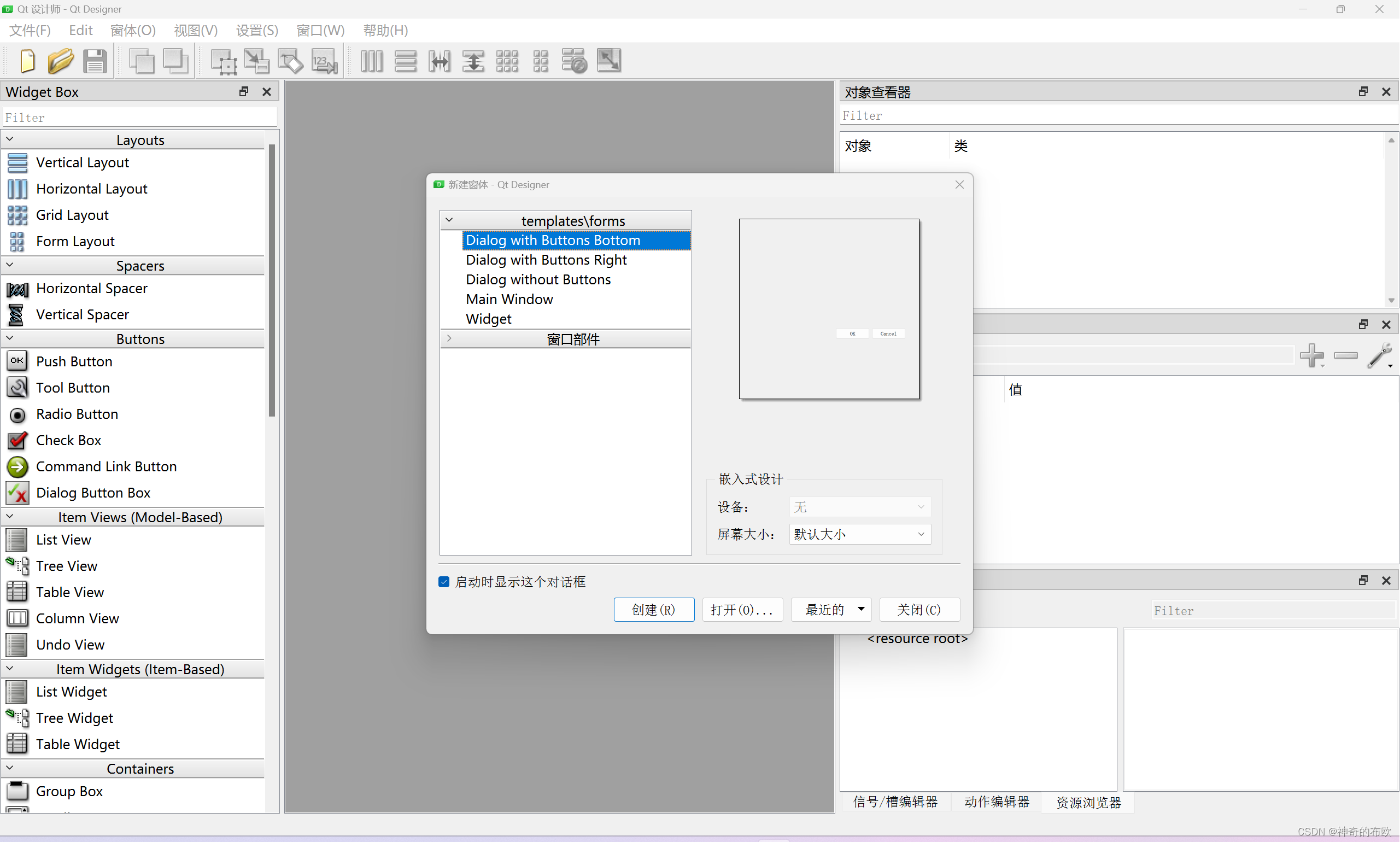
Task: Pick the Command Link Button widget icon
Action: (x=17, y=466)
